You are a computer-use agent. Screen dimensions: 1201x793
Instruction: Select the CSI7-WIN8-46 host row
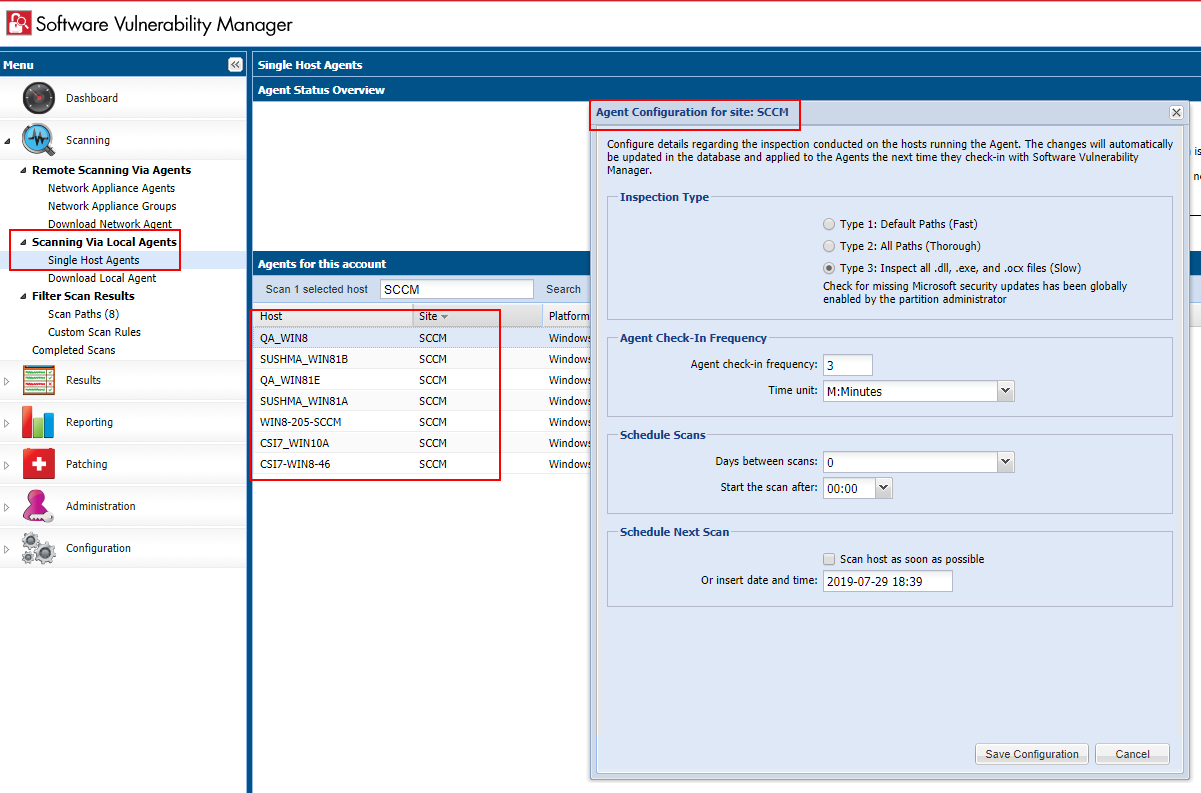pos(420,464)
